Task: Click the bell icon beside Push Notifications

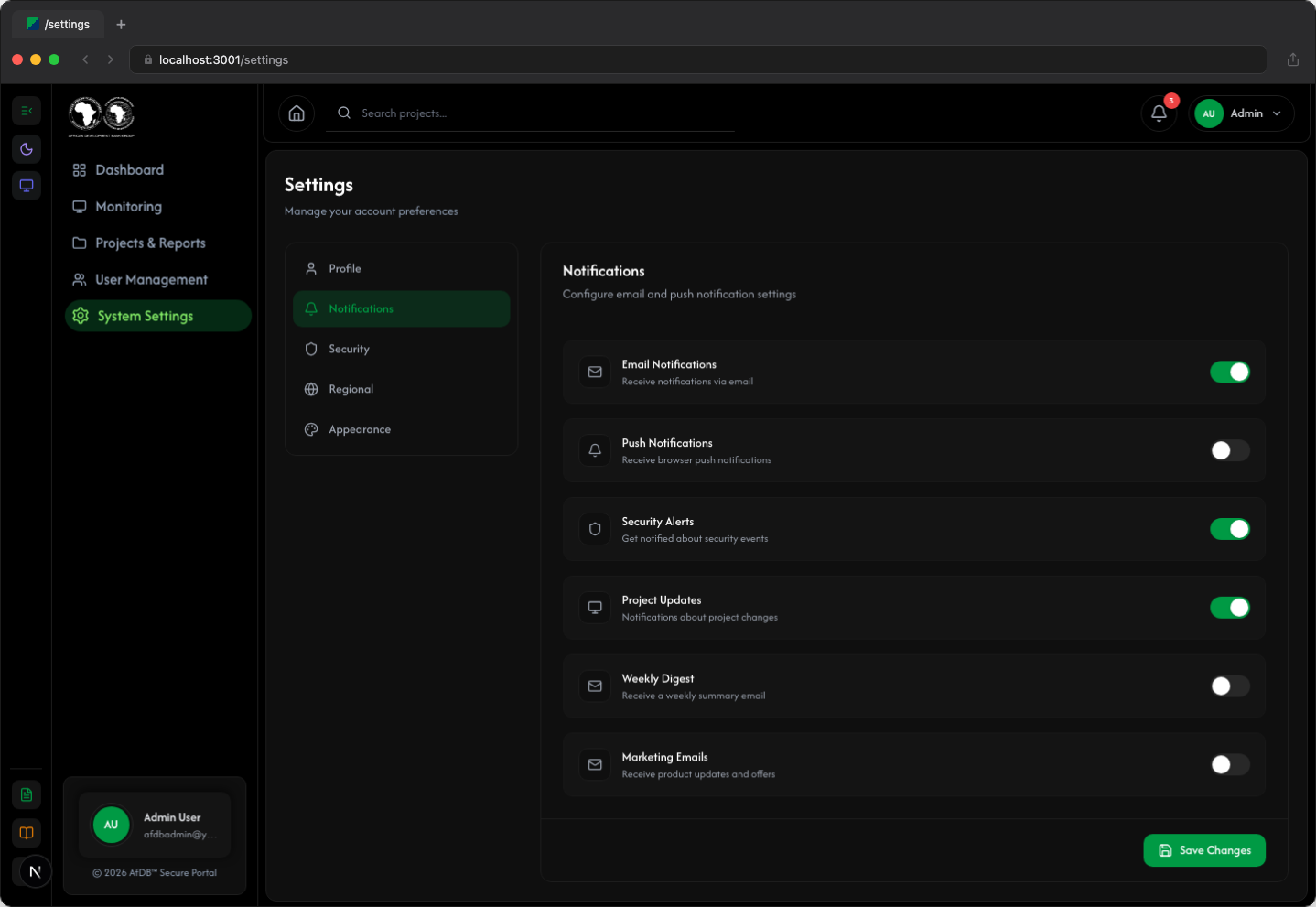Action: pos(595,450)
